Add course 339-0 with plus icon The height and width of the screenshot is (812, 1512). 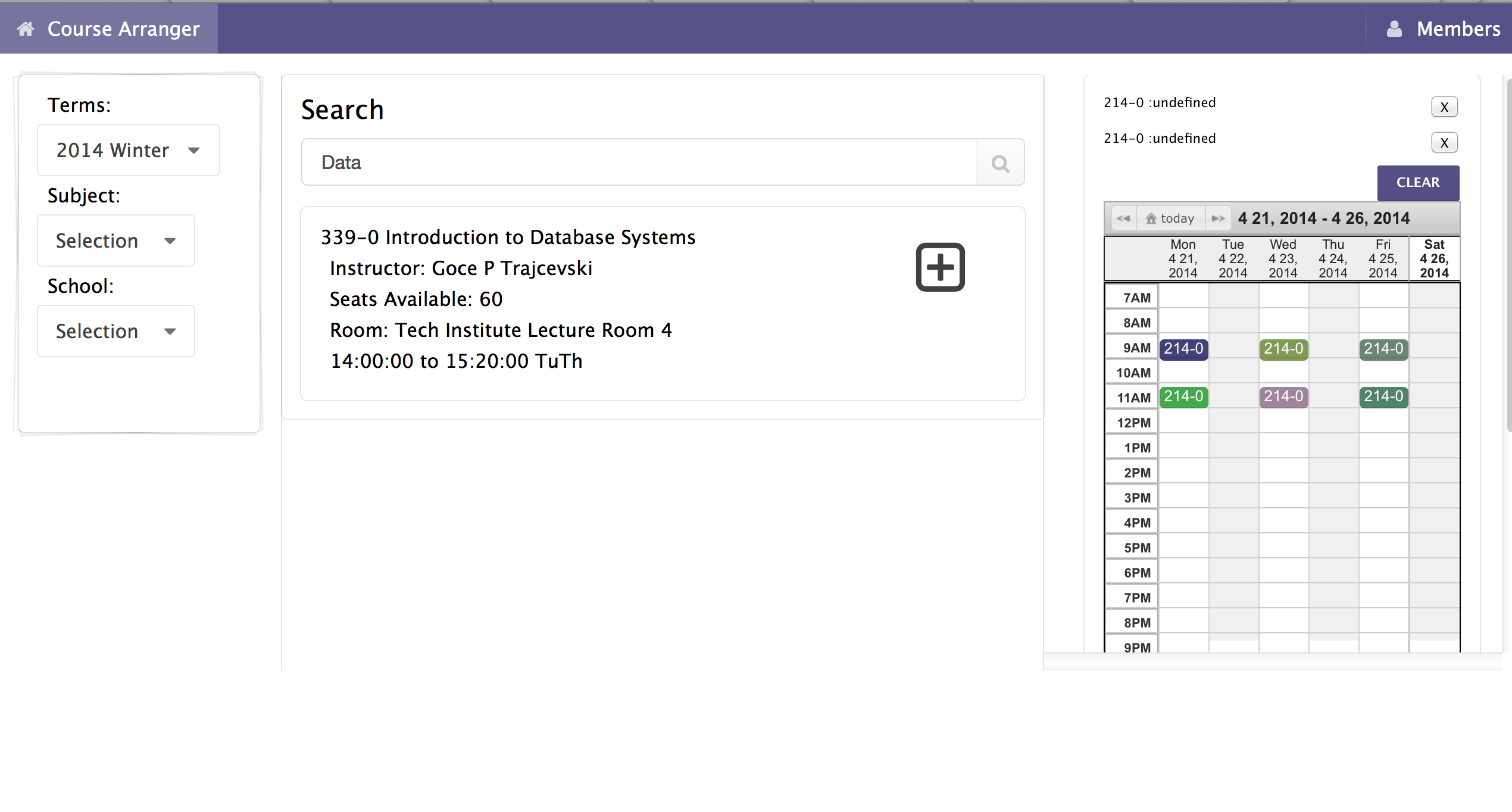pyautogui.click(x=940, y=267)
